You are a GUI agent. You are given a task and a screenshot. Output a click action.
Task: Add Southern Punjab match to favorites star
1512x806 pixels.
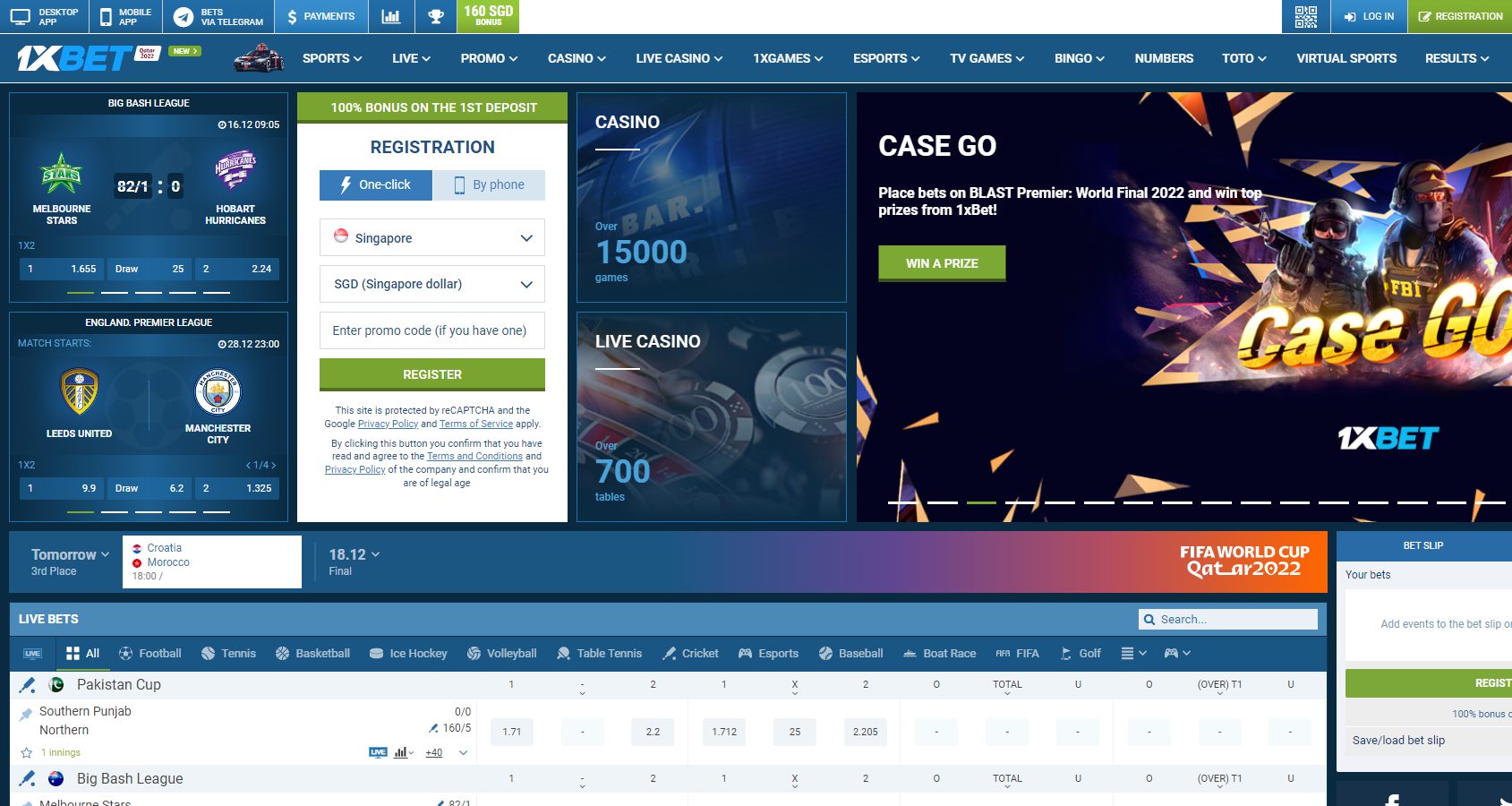pos(27,753)
